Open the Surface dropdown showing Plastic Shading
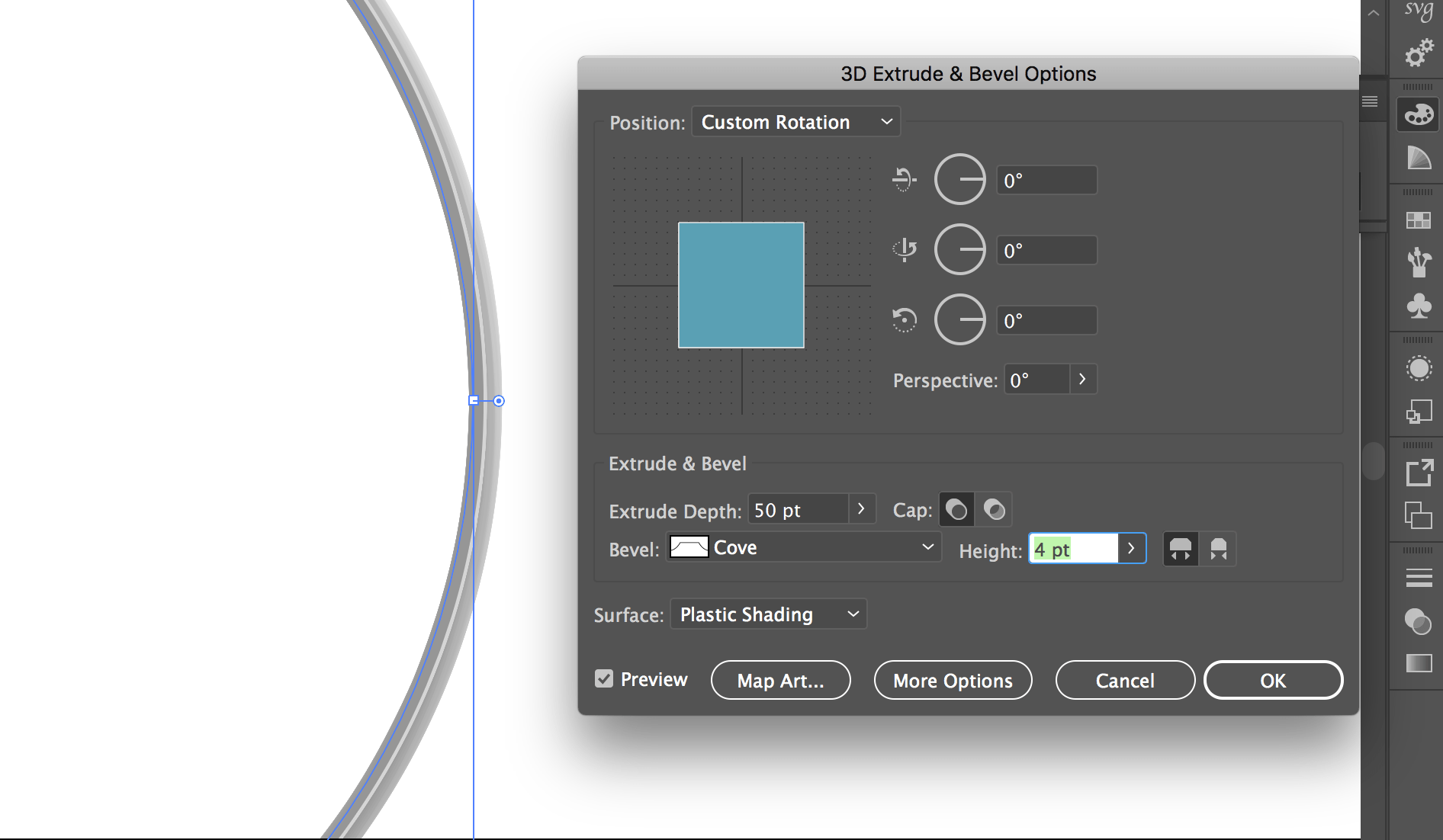This screenshot has height=840, width=1443. point(767,614)
